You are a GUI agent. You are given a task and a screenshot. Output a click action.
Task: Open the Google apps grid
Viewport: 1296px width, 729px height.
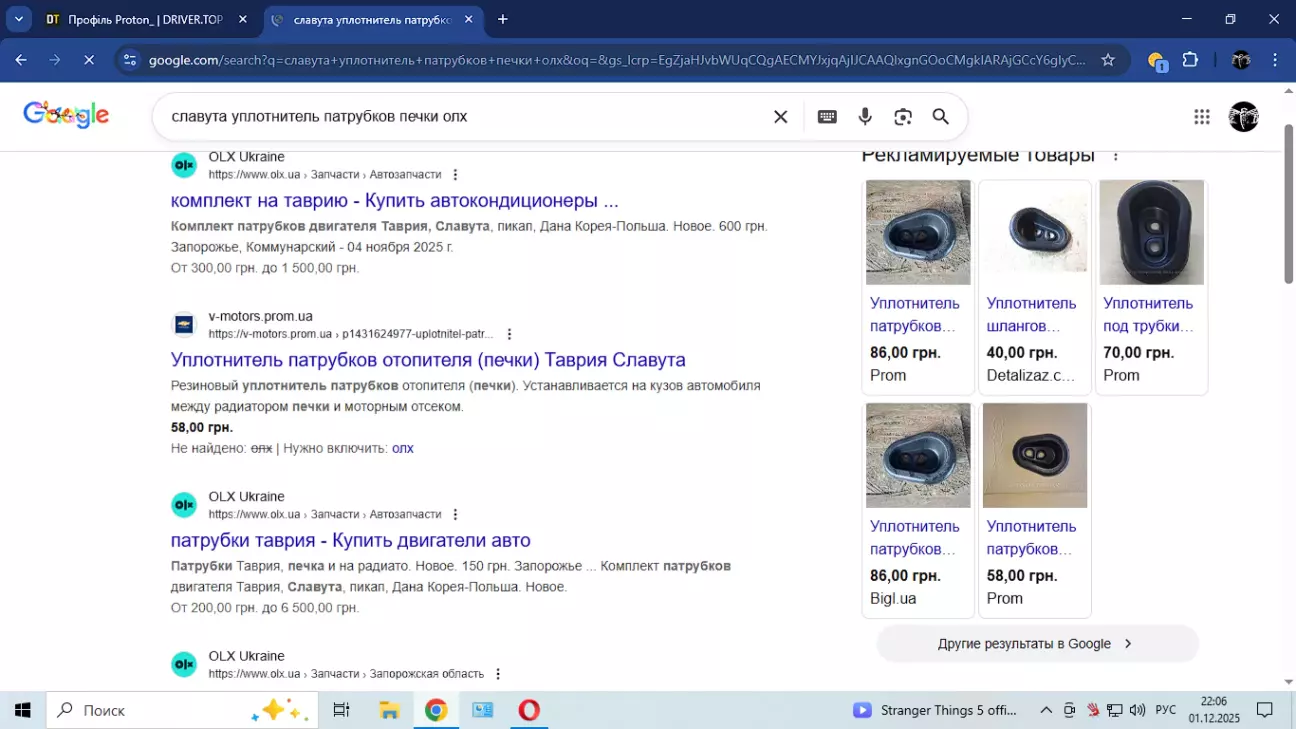pyautogui.click(x=1202, y=117)
